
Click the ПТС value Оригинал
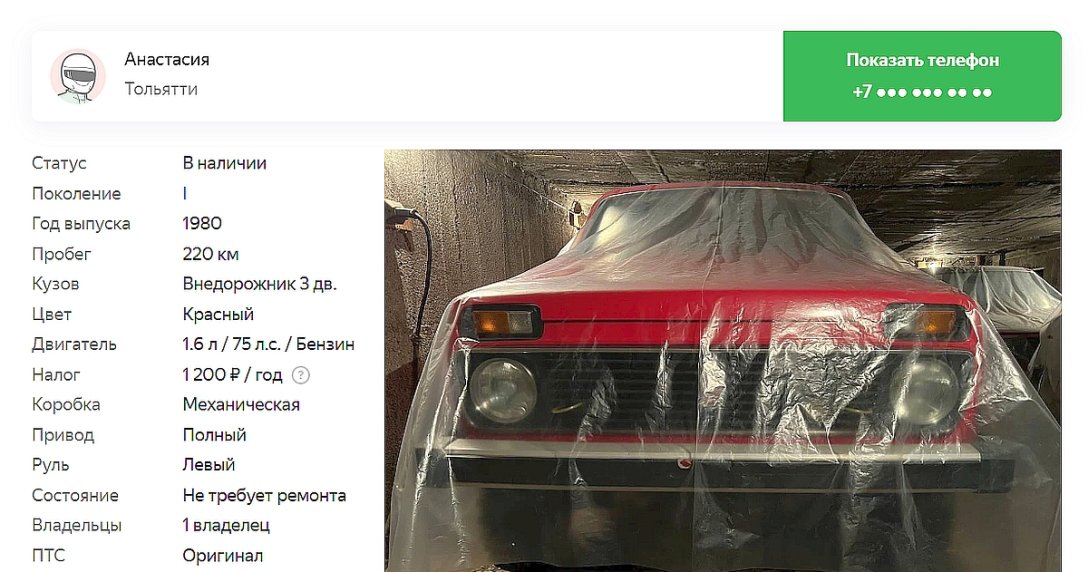223,556
